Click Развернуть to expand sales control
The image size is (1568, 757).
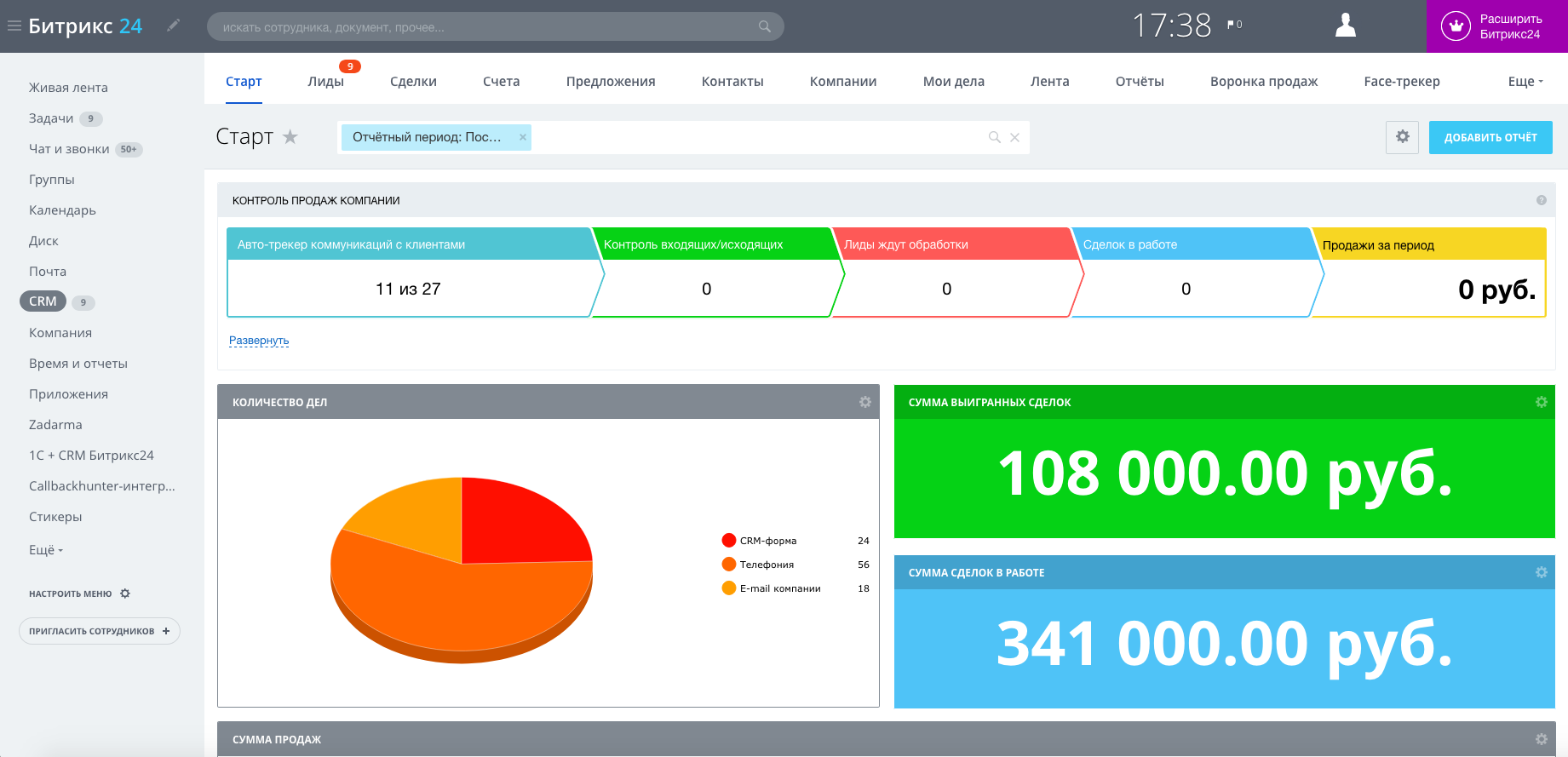259,341
